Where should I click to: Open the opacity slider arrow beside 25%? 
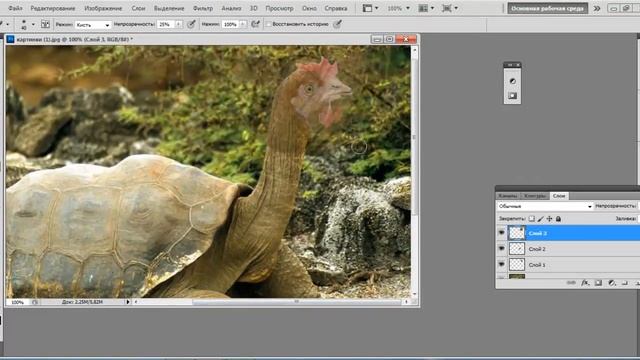(179, 24)
